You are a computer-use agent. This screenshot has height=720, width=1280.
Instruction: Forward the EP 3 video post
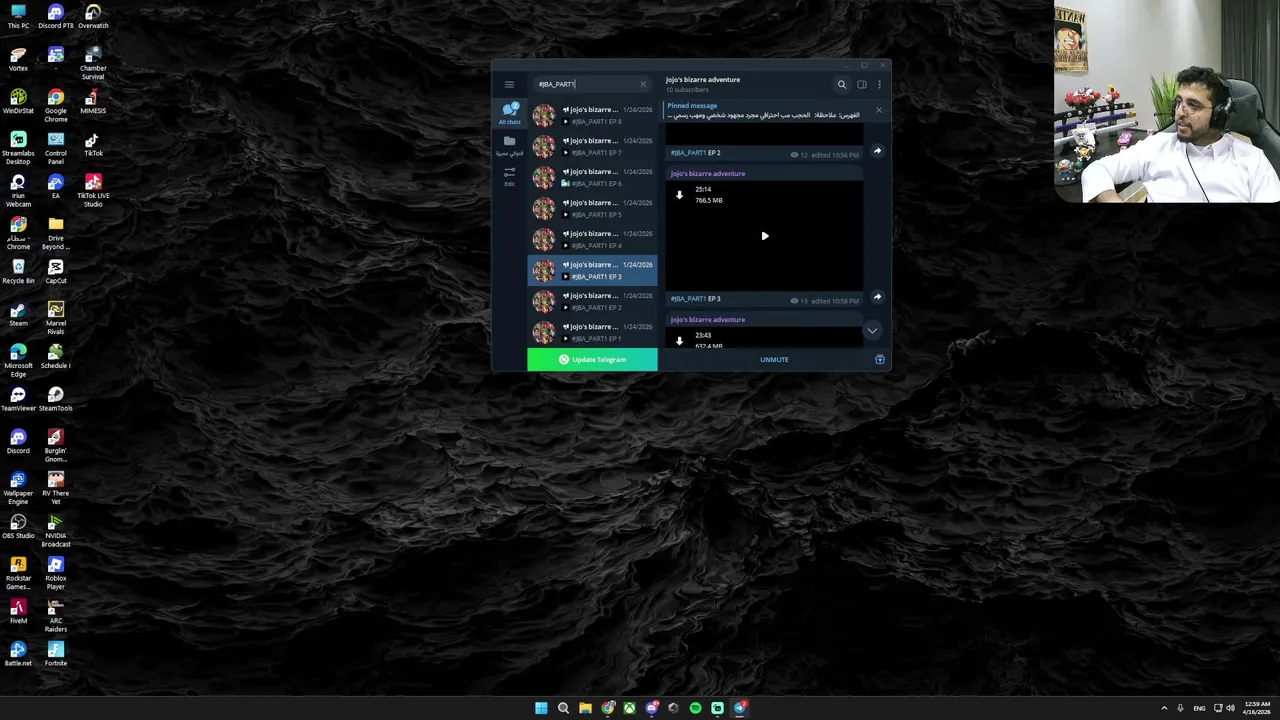coord(877,296)
